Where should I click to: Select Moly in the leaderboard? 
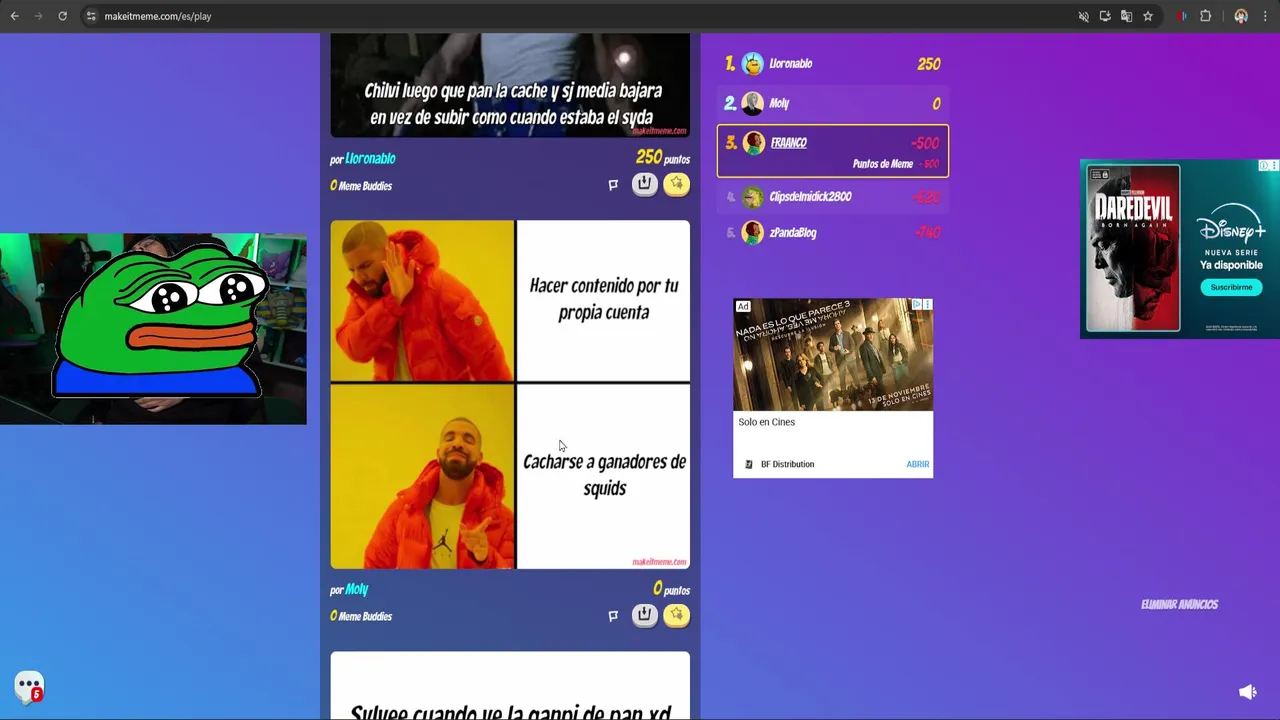tap(833, 103)
